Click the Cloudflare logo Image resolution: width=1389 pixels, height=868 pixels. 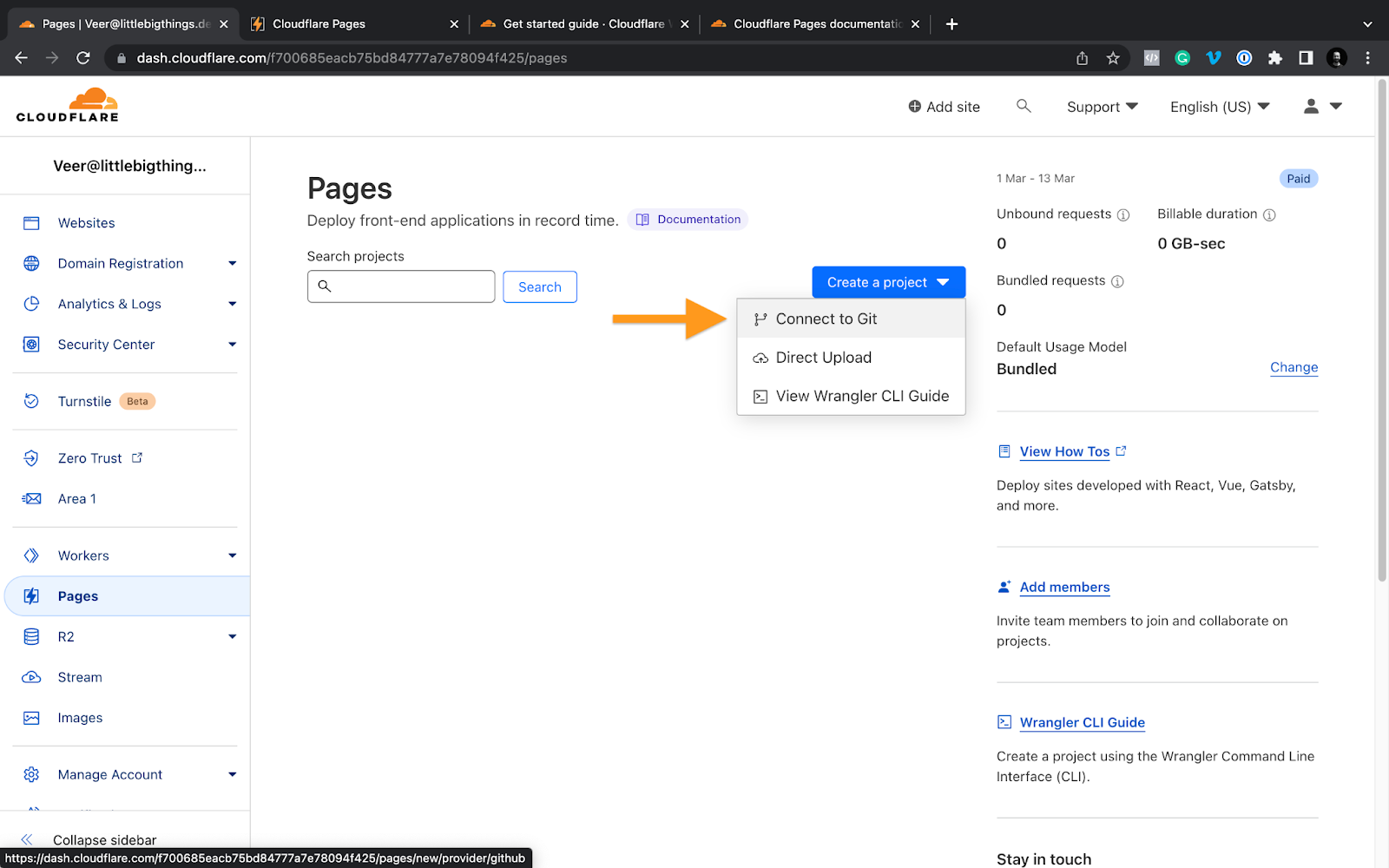pyautogui.click(x=68, y=105)
